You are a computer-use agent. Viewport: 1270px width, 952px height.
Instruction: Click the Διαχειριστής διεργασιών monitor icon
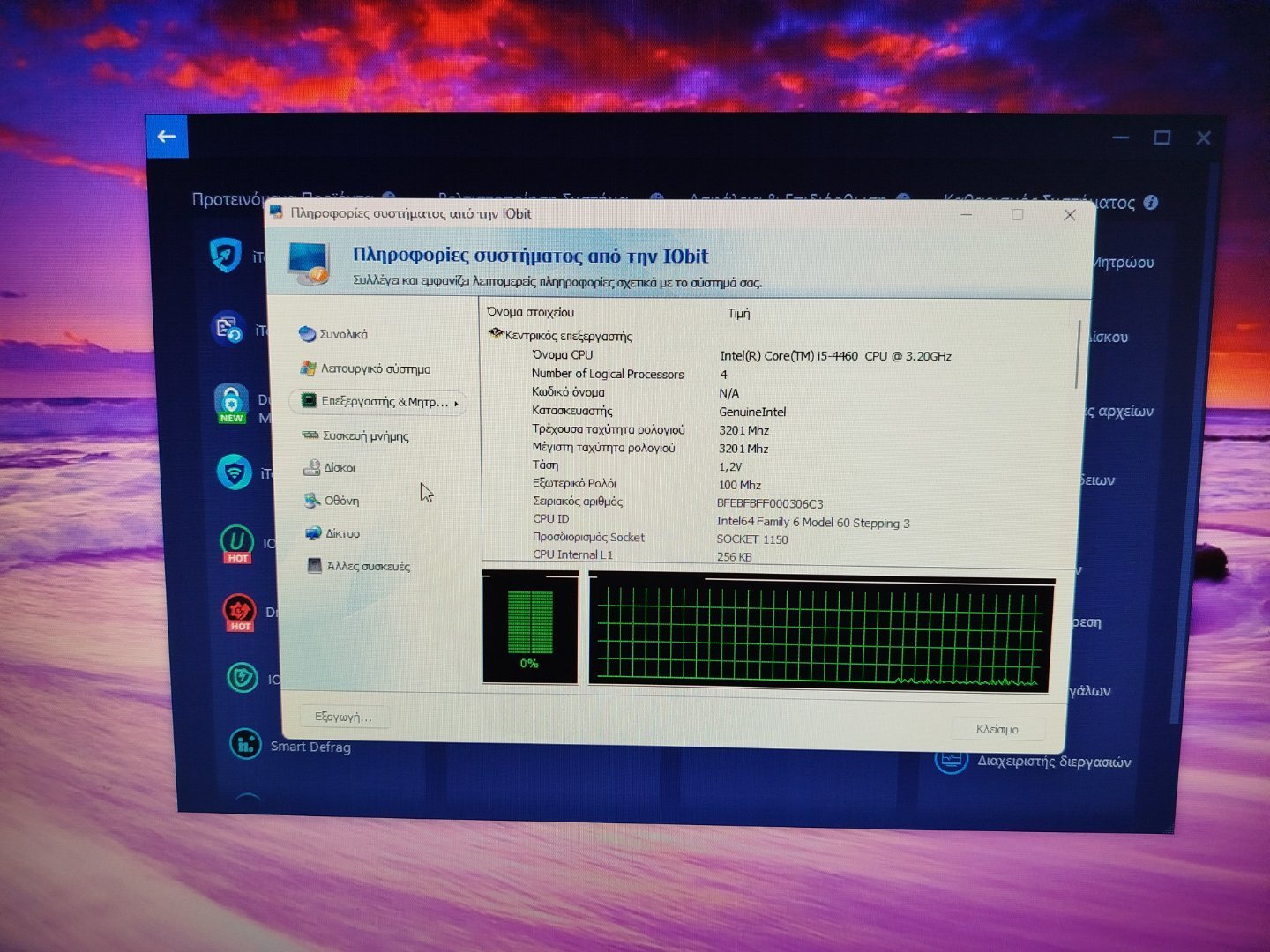click(x=951, y=759)
